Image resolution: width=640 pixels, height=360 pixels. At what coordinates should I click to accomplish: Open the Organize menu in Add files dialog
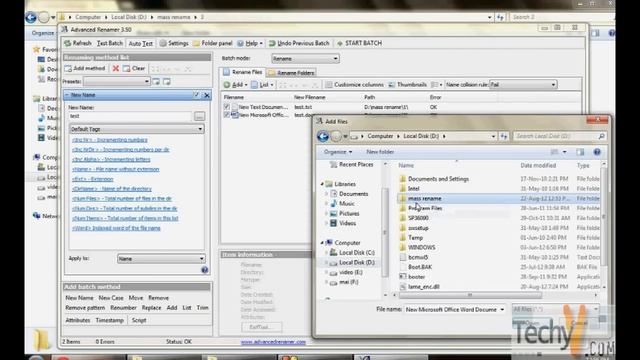coord(338,152)
